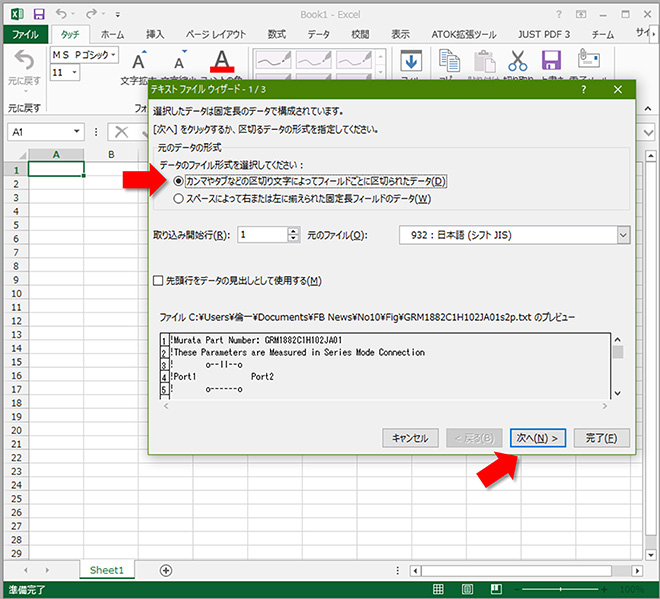
Task: Click the Excel application icon in title bar
Action: click(16, 14)
